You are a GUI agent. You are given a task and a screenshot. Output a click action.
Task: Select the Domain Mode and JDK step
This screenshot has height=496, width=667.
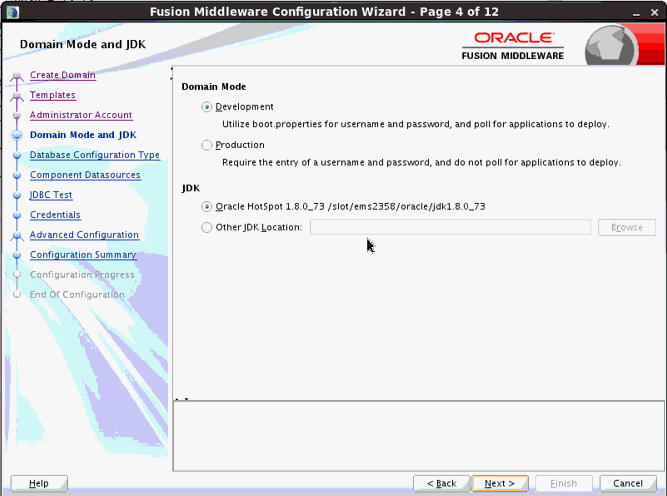click(x=83, y=135)
